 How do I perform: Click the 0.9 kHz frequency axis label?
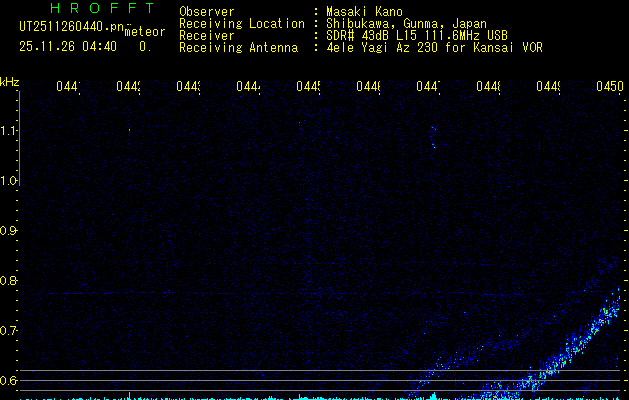pyautogui.click(x=9, y=231)
